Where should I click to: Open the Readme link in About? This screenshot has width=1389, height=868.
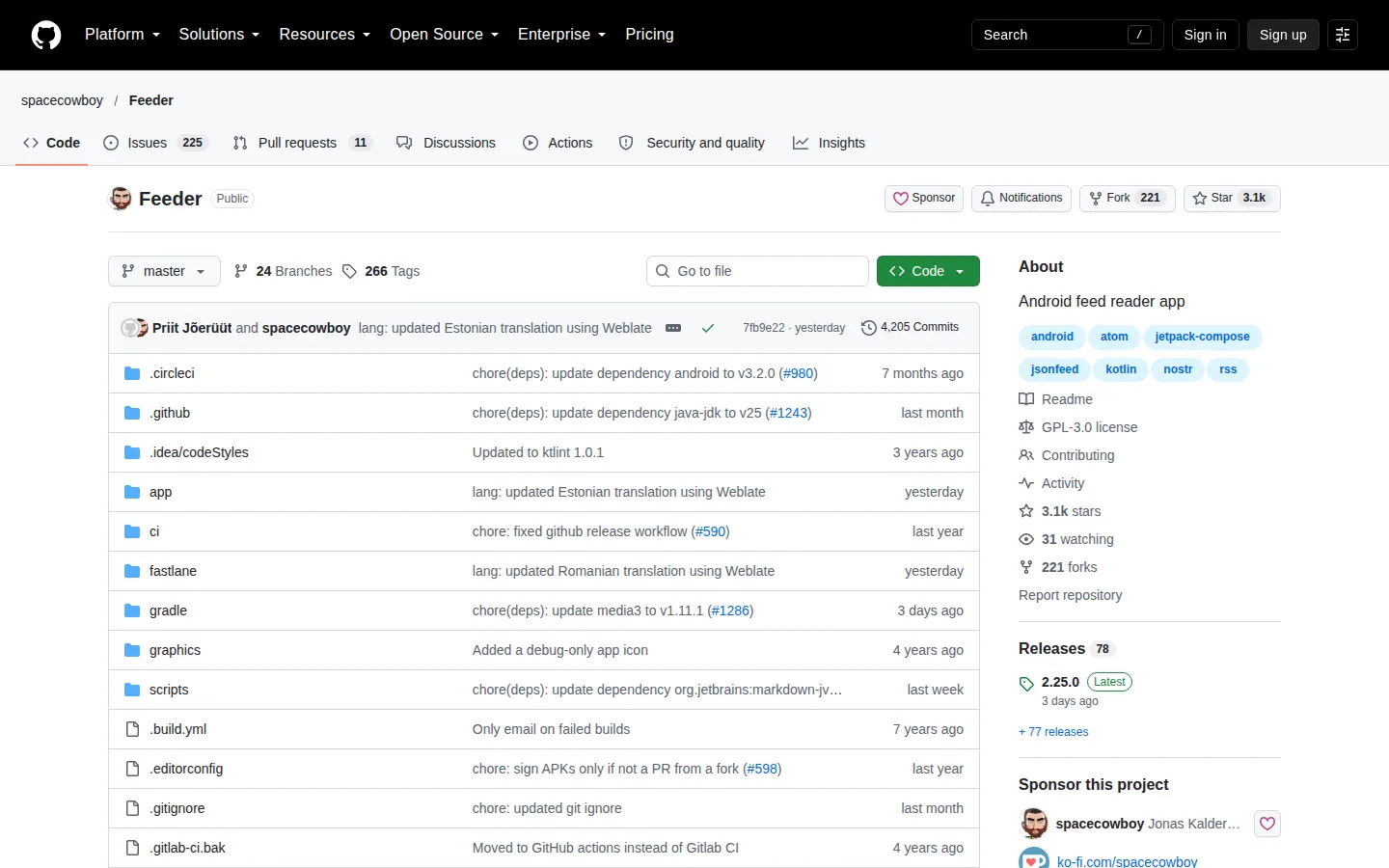pos(1056,399)
